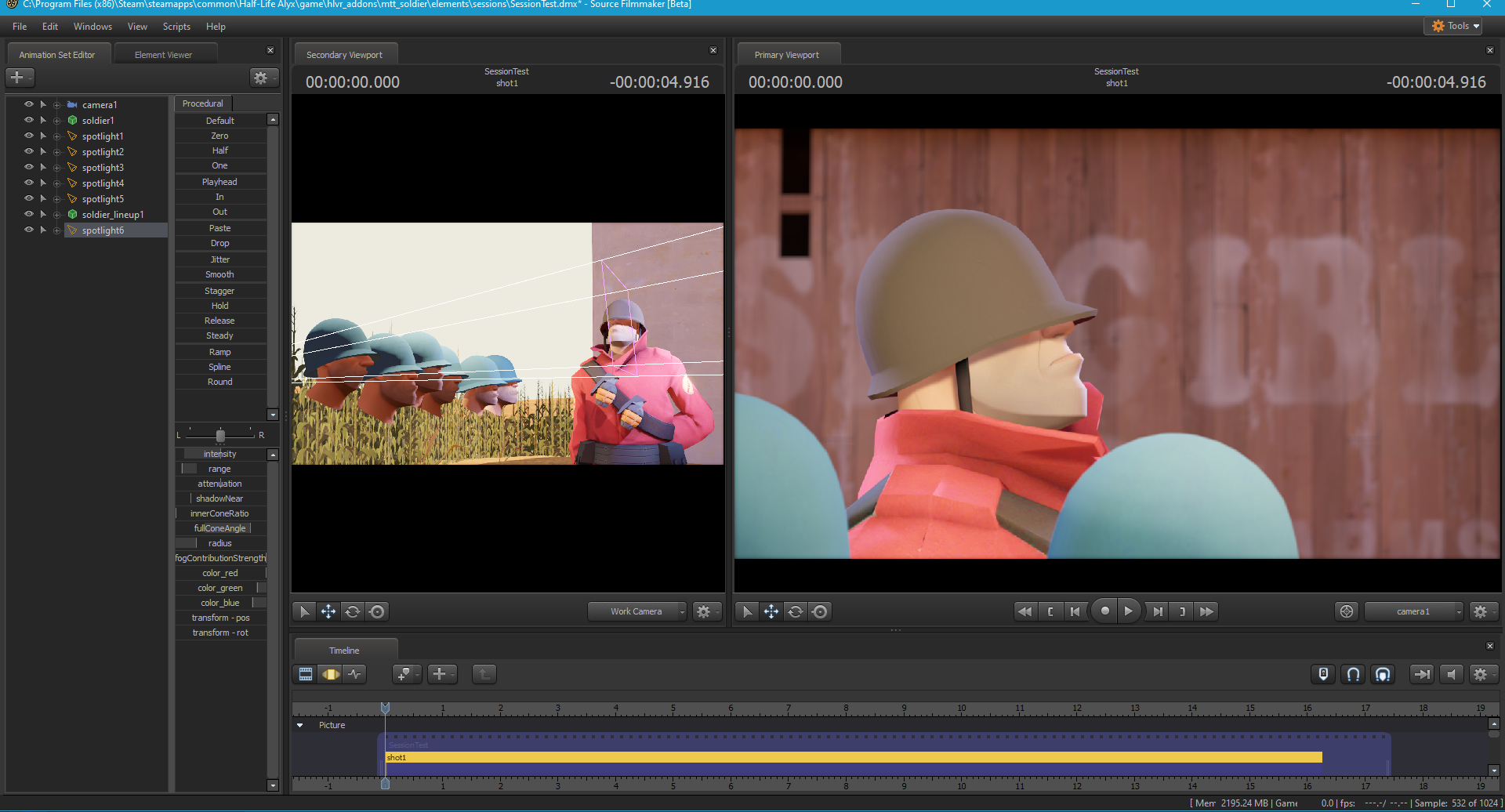This screenshot has width=1505, height=812.
Task: Rewind to the first frame
Action: tap(1024, 611)
